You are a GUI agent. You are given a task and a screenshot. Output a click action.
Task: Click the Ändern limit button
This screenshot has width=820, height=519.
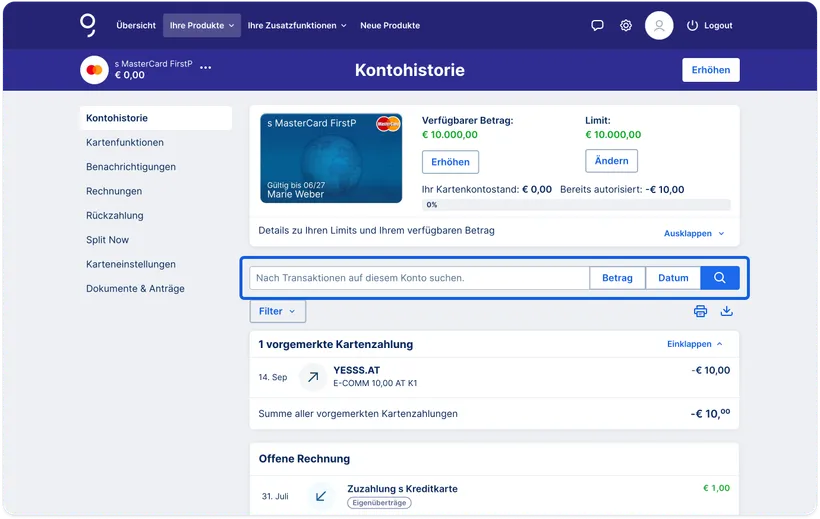(x=611, y=161)
